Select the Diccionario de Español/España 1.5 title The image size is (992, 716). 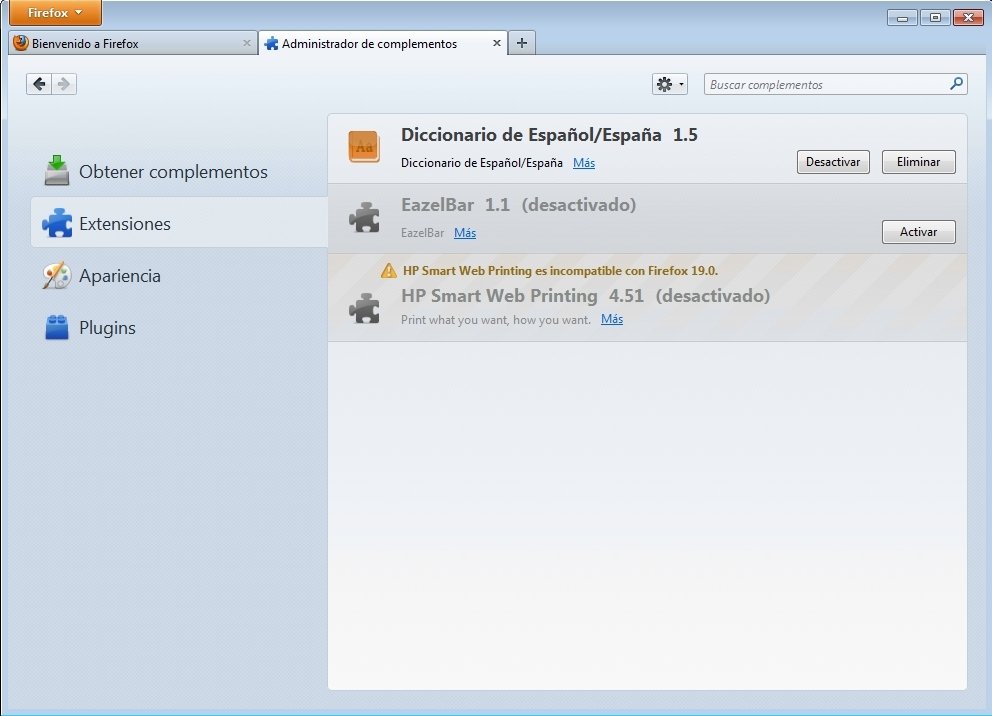[549, 135]
